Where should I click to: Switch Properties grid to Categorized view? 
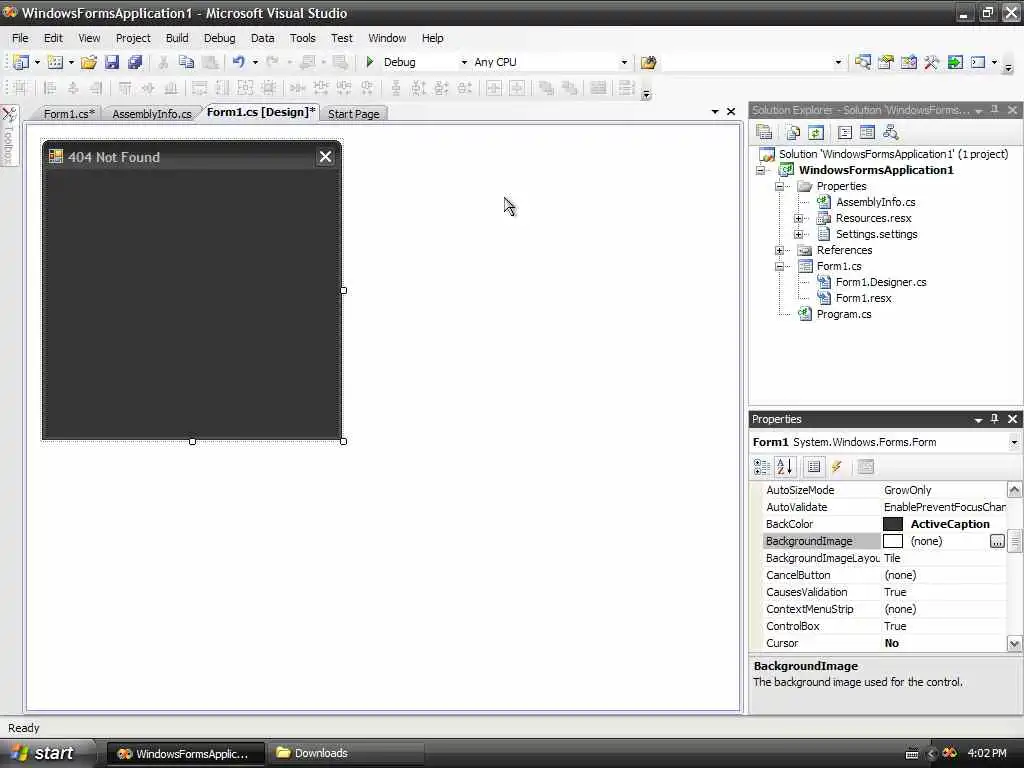pos(761,466)
